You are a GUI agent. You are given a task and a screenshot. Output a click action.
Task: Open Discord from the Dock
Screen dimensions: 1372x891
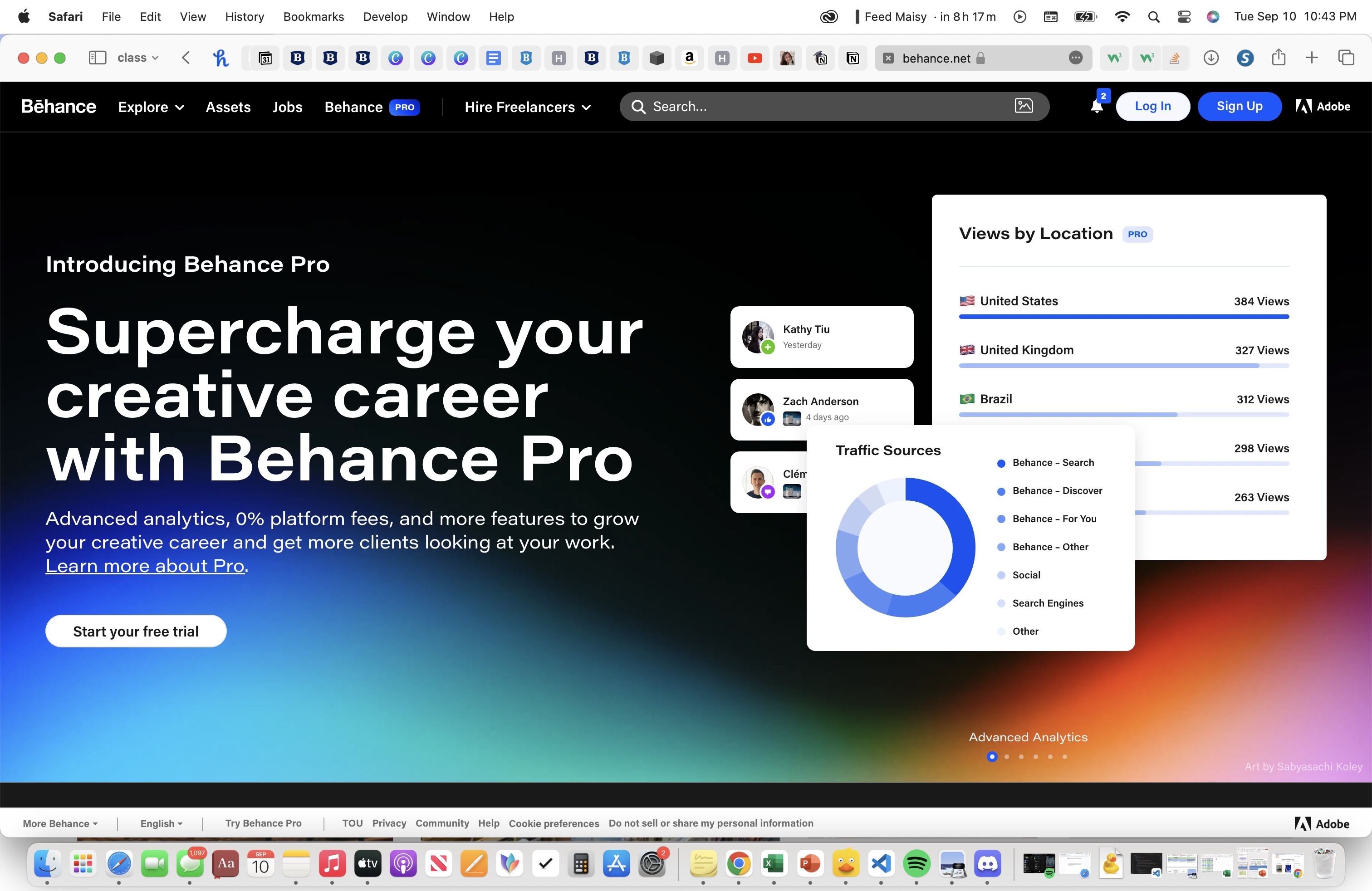988,864
